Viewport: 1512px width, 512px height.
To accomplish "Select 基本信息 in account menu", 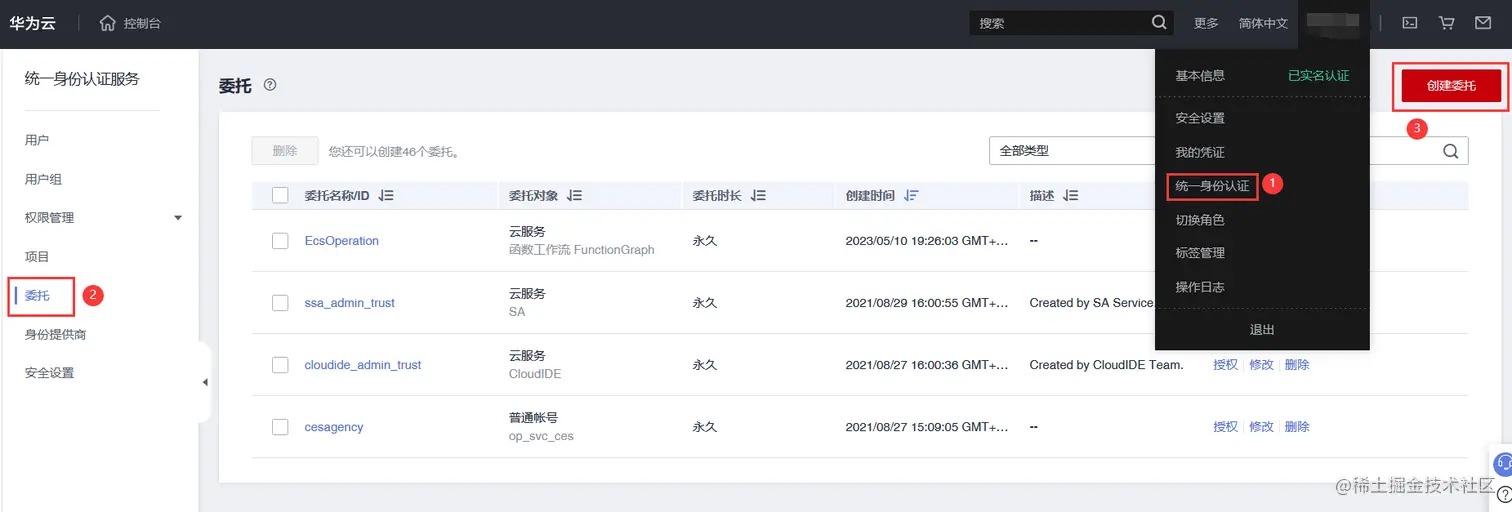I will click(1200, 76).
